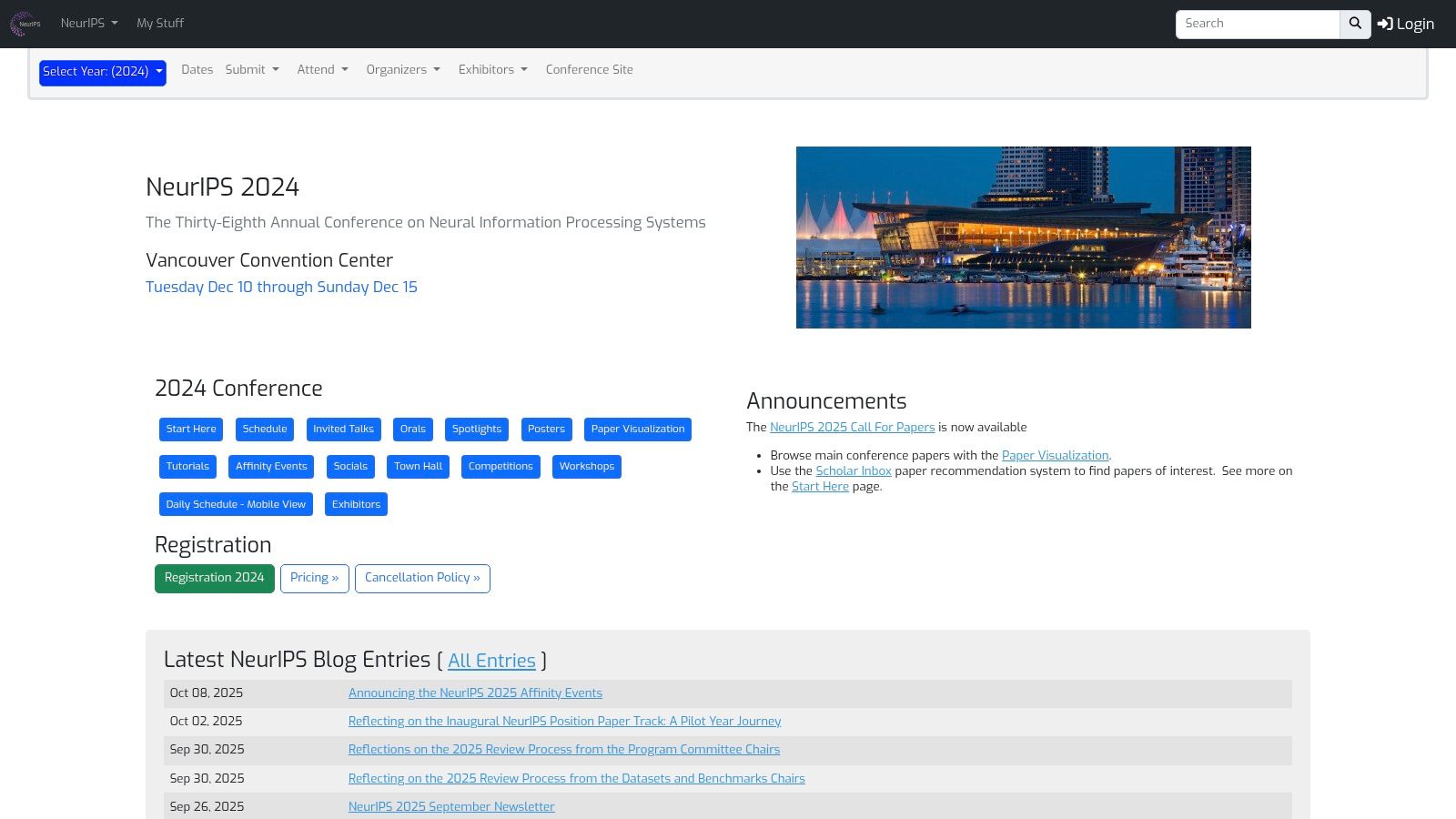This screenshot has width=1456, height=819.
Task: Open the NeurIPS 2025 Call For Papers link
Action: 852,428
